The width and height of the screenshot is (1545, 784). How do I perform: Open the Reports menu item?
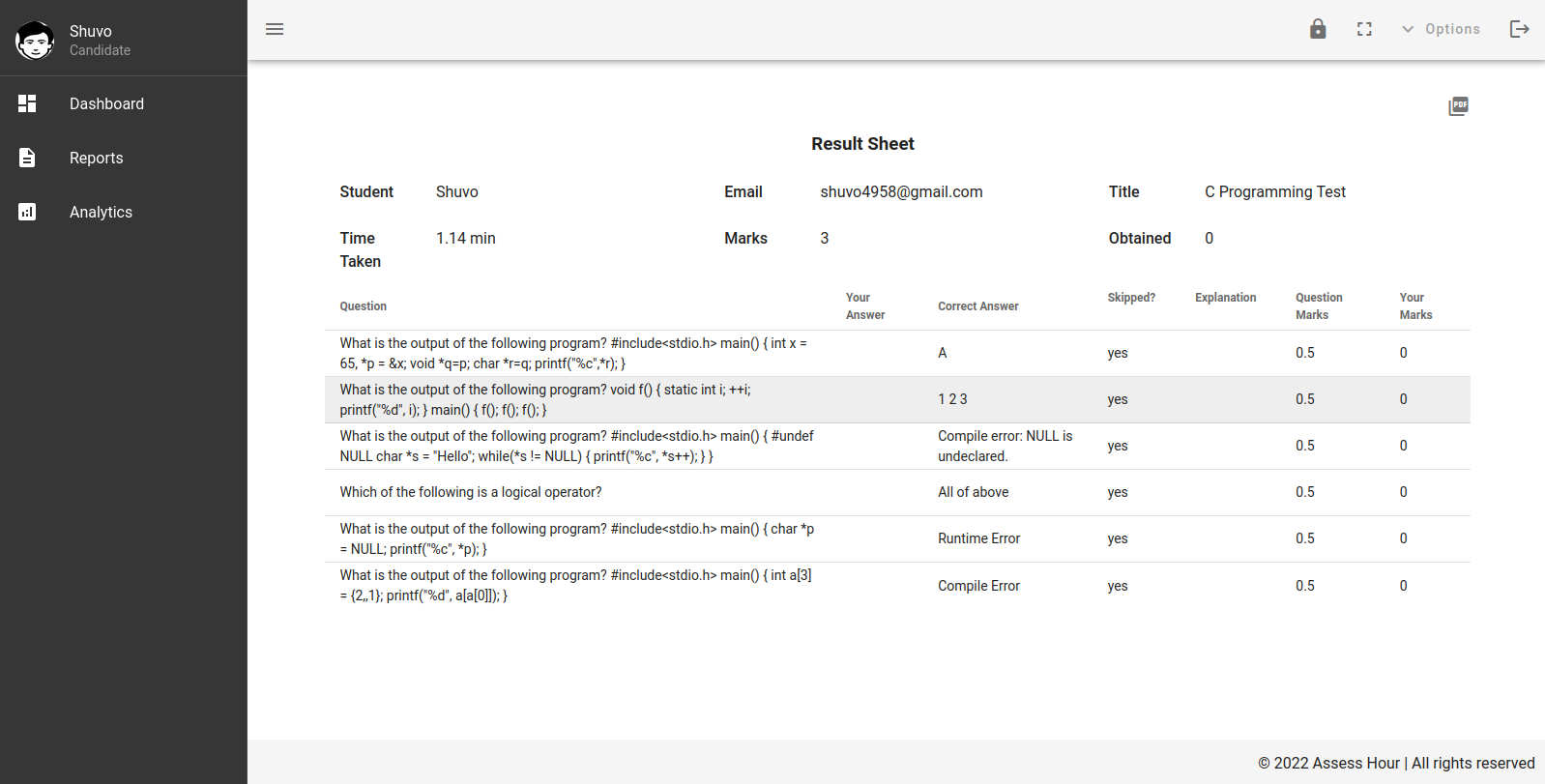pyautogui.click(x=96, y=158)
